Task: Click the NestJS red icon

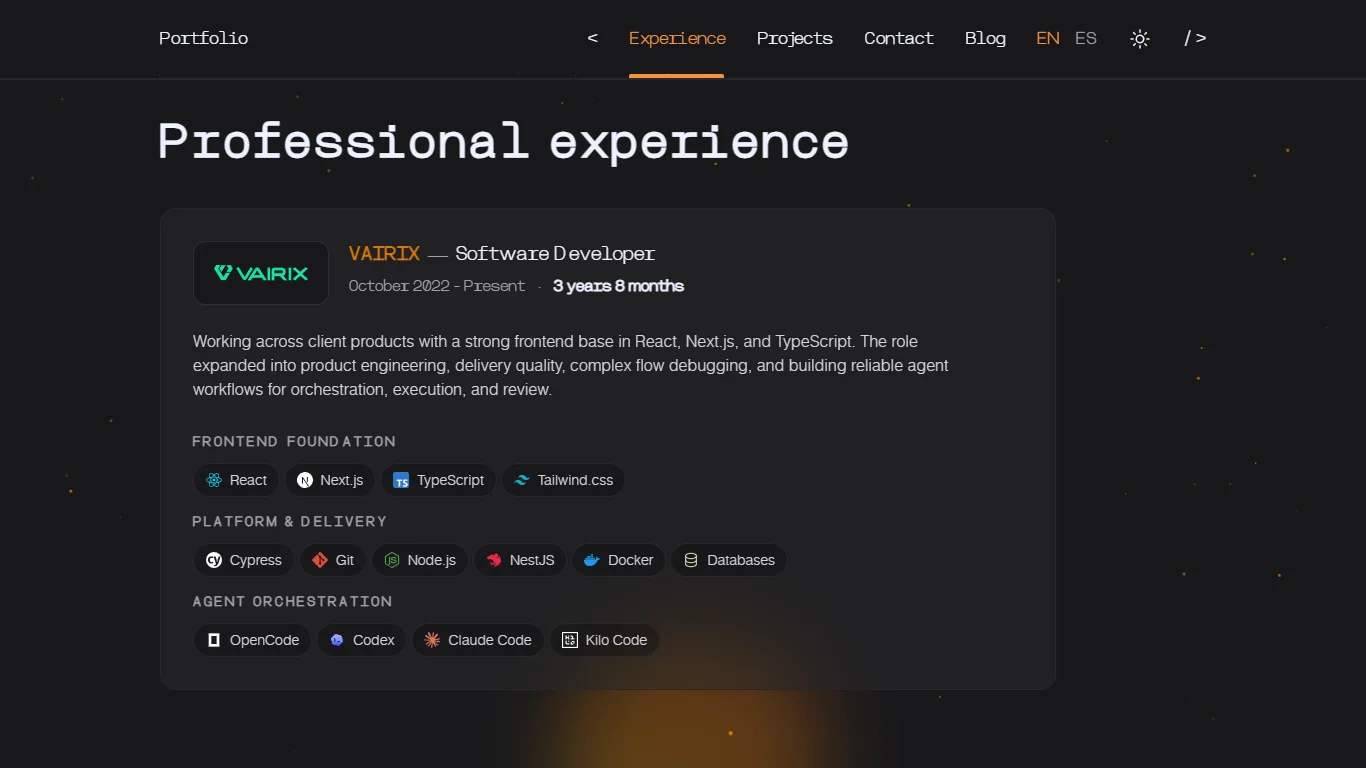Action: (x=494, y=560)
